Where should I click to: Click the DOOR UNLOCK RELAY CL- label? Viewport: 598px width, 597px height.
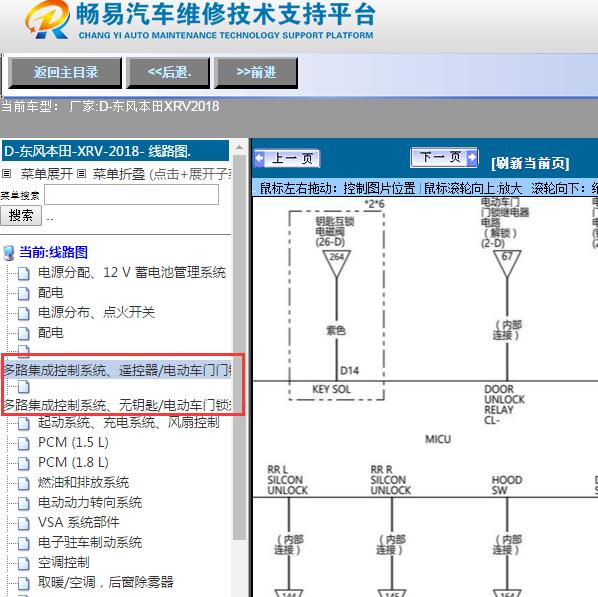504,405
